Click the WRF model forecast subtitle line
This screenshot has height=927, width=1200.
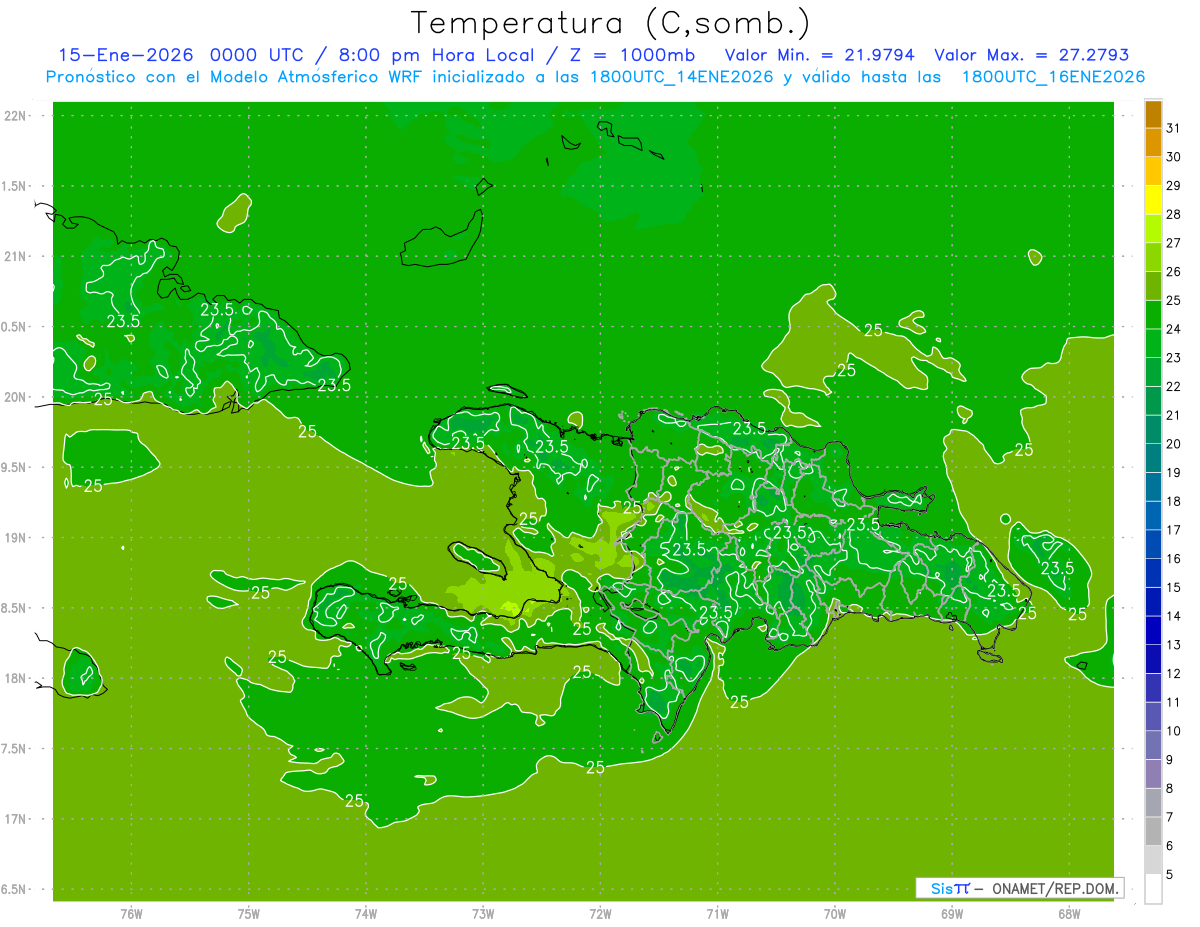tap(595, 77)
